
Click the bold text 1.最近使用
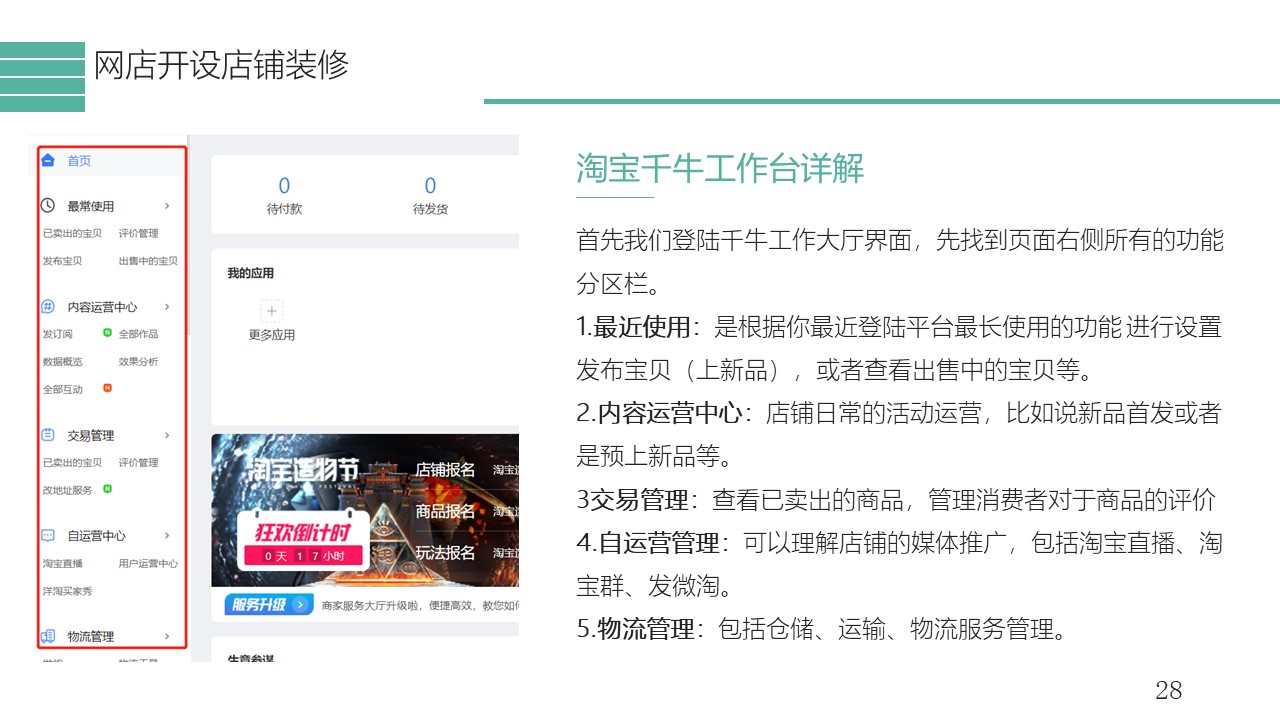tap(633, 327)
